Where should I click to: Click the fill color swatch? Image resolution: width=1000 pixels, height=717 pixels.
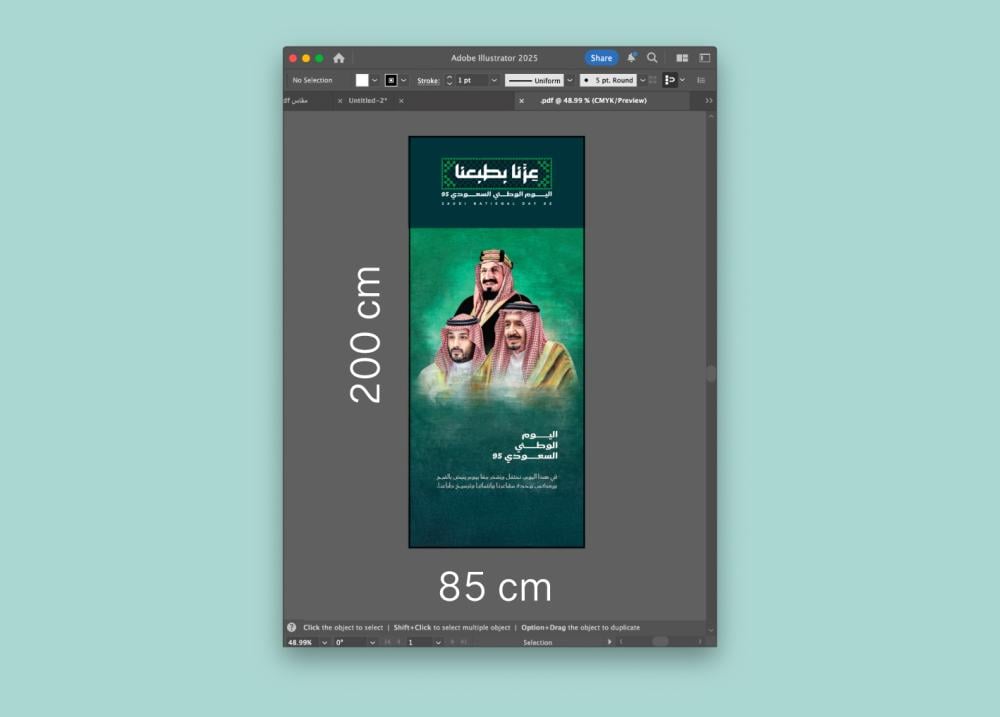coord(362,80)
